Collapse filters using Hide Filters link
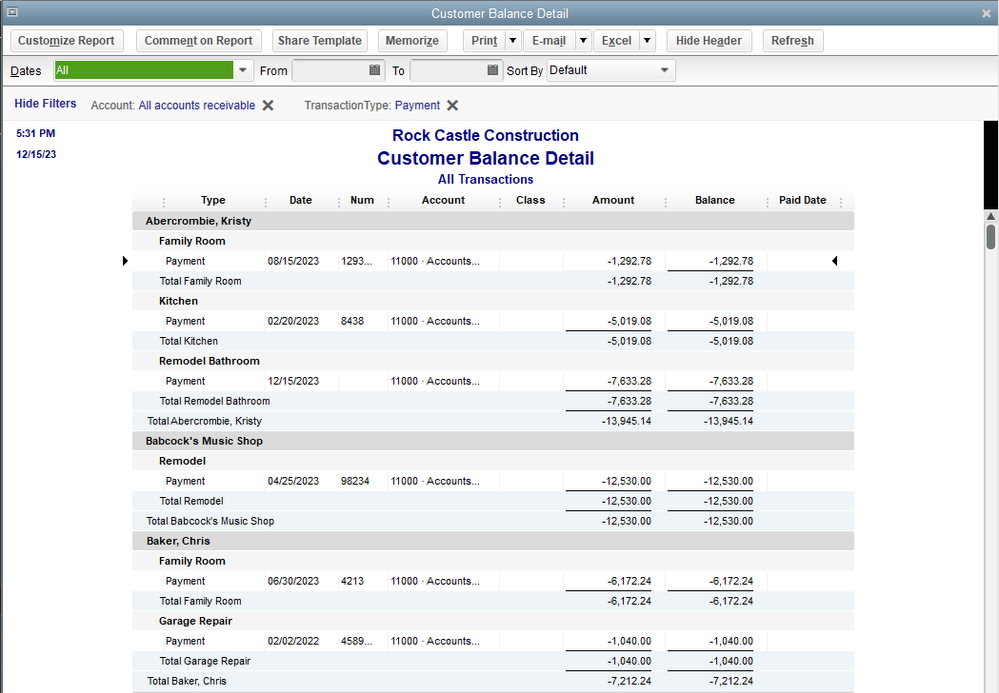 click(45, 103)
